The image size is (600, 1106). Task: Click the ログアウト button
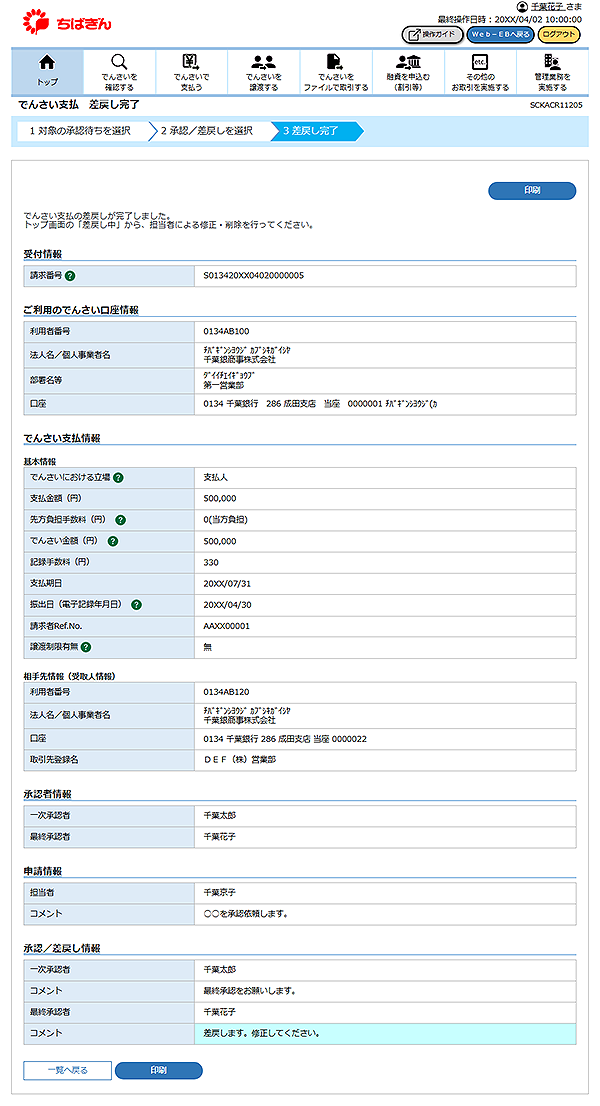[559, 35]
